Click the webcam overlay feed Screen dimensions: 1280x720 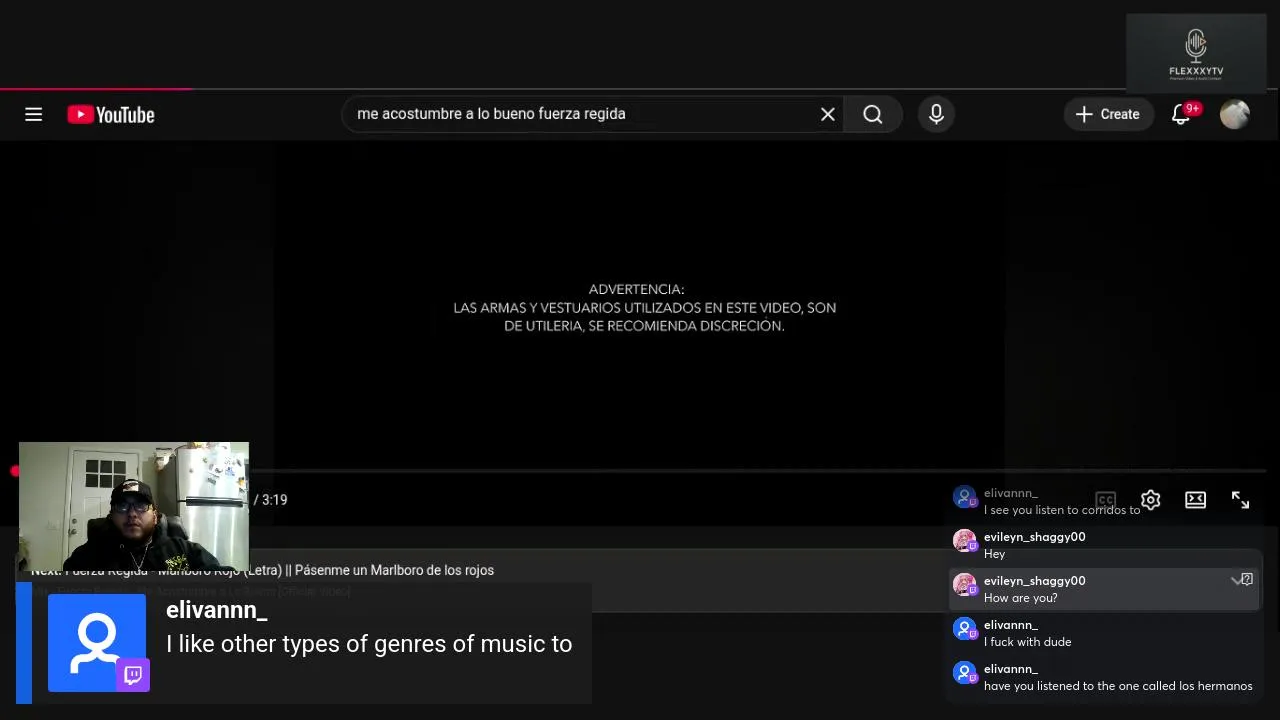[134, 506]
